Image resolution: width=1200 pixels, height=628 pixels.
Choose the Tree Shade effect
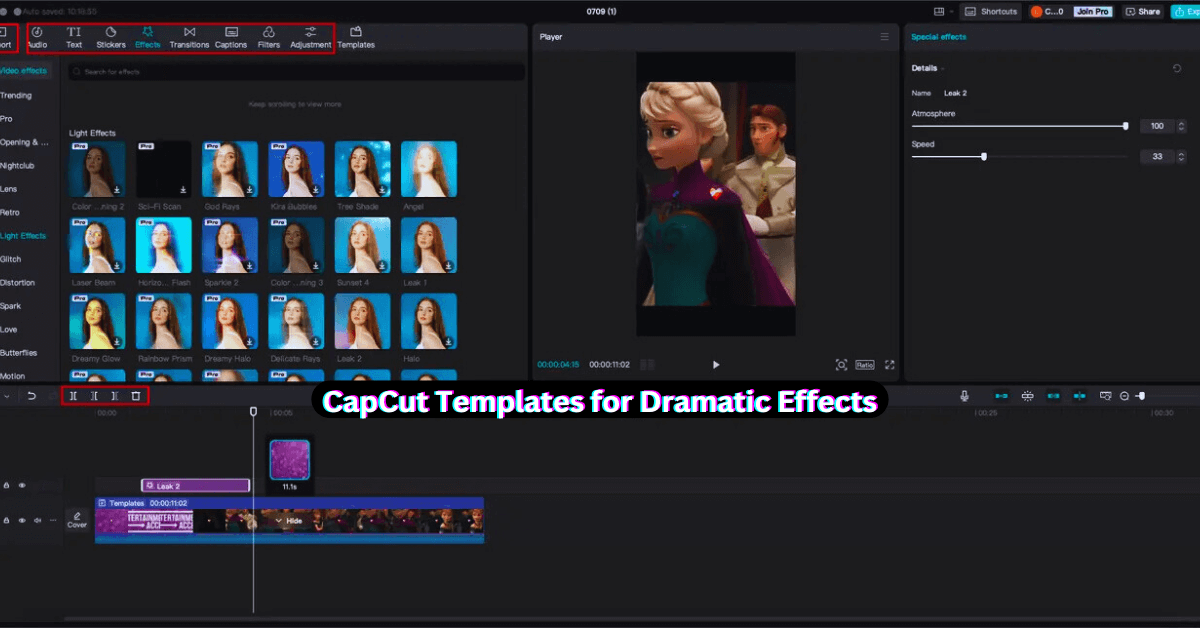[362, 169]
